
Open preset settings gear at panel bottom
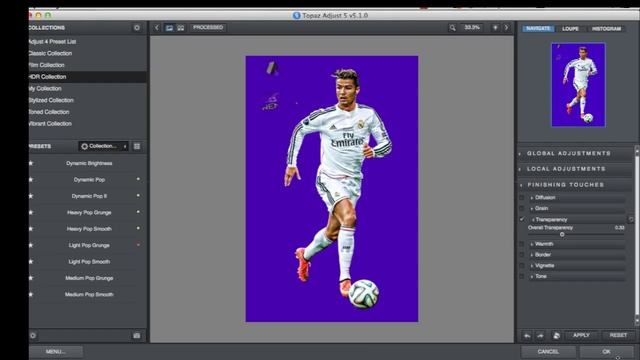click(x=33, y=336)
